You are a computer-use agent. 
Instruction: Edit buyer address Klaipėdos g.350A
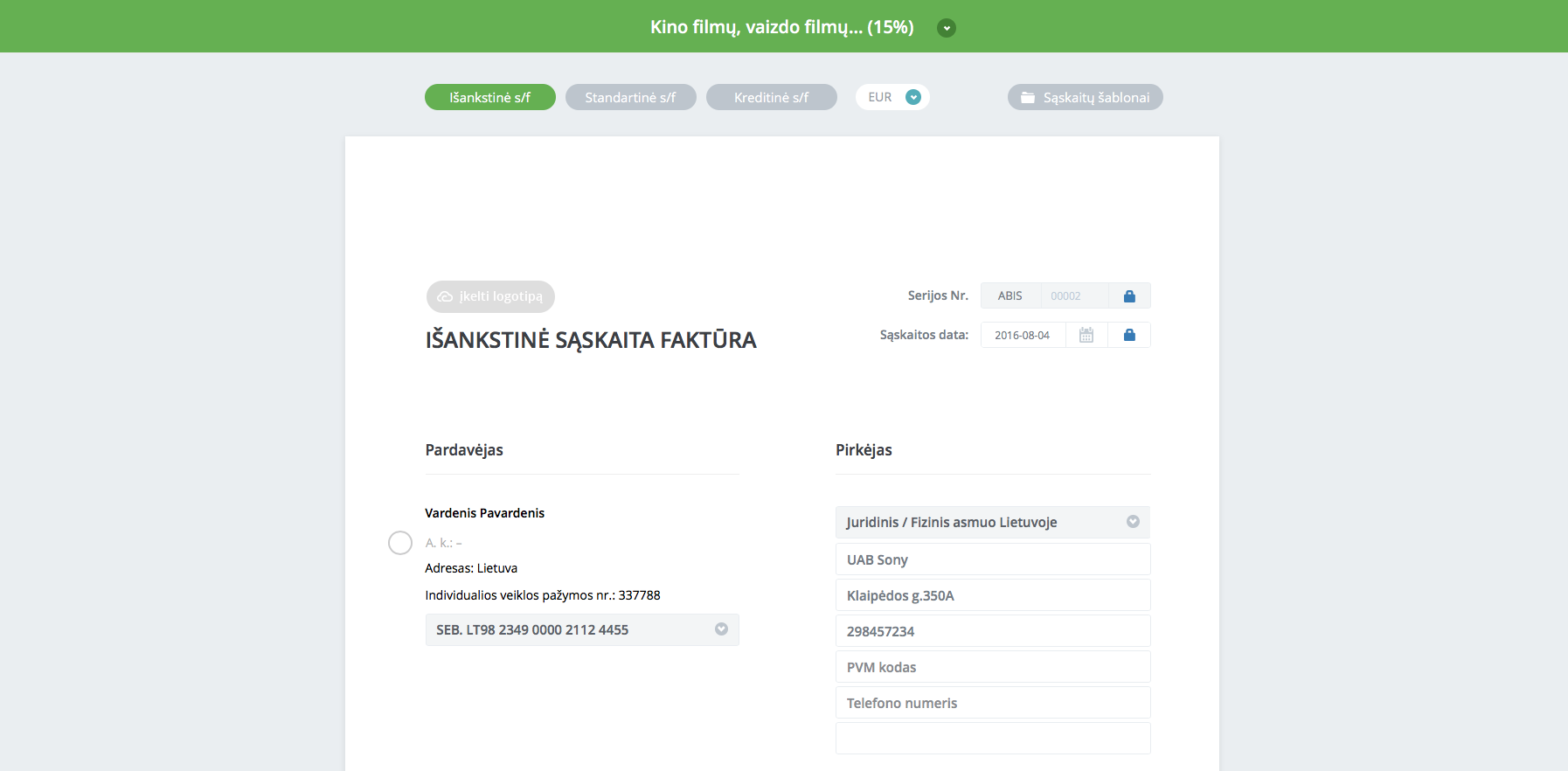coord(993,595)
